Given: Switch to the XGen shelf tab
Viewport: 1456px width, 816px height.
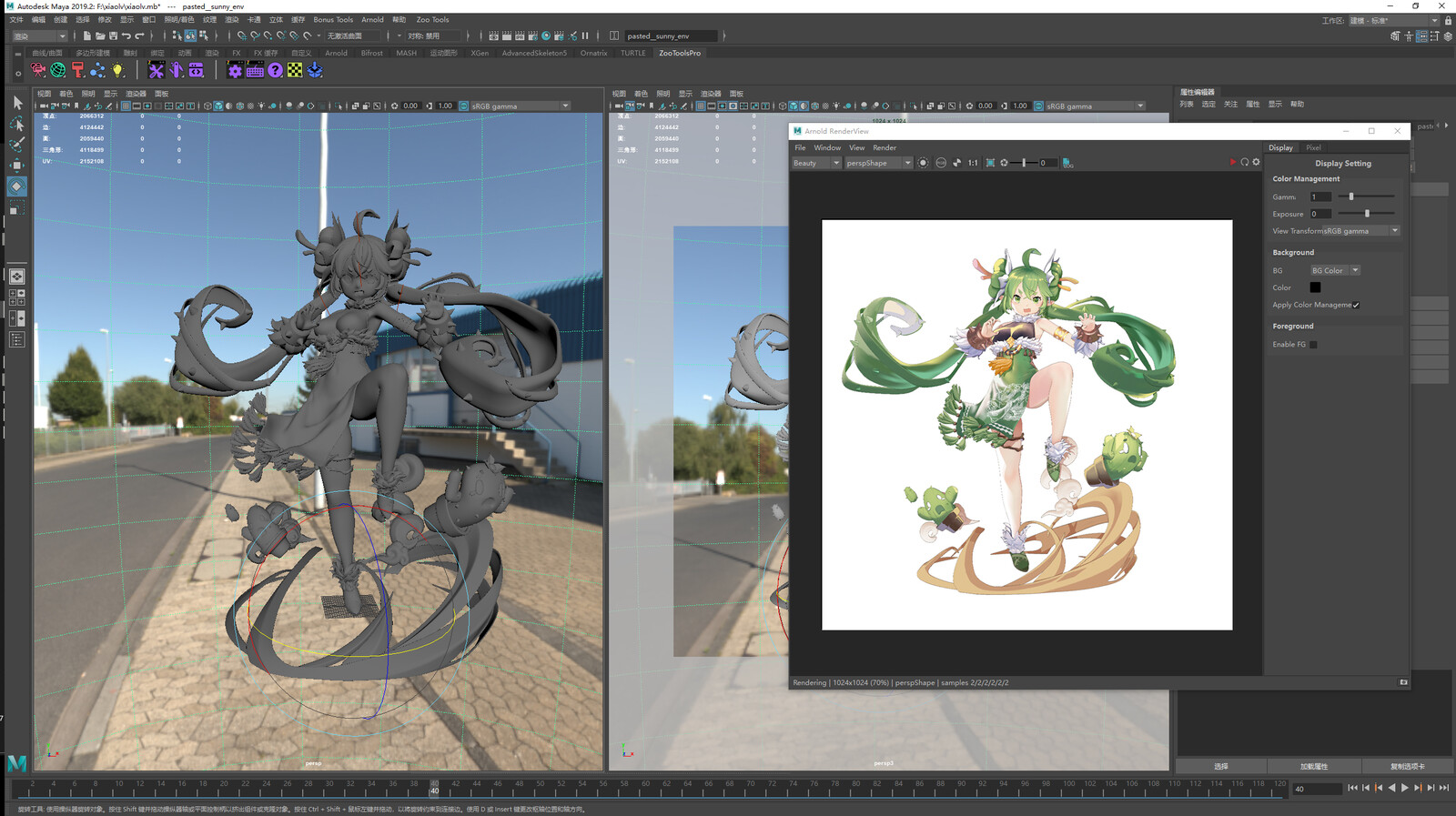Looking at the screenshot, I should tap(480, 53).
